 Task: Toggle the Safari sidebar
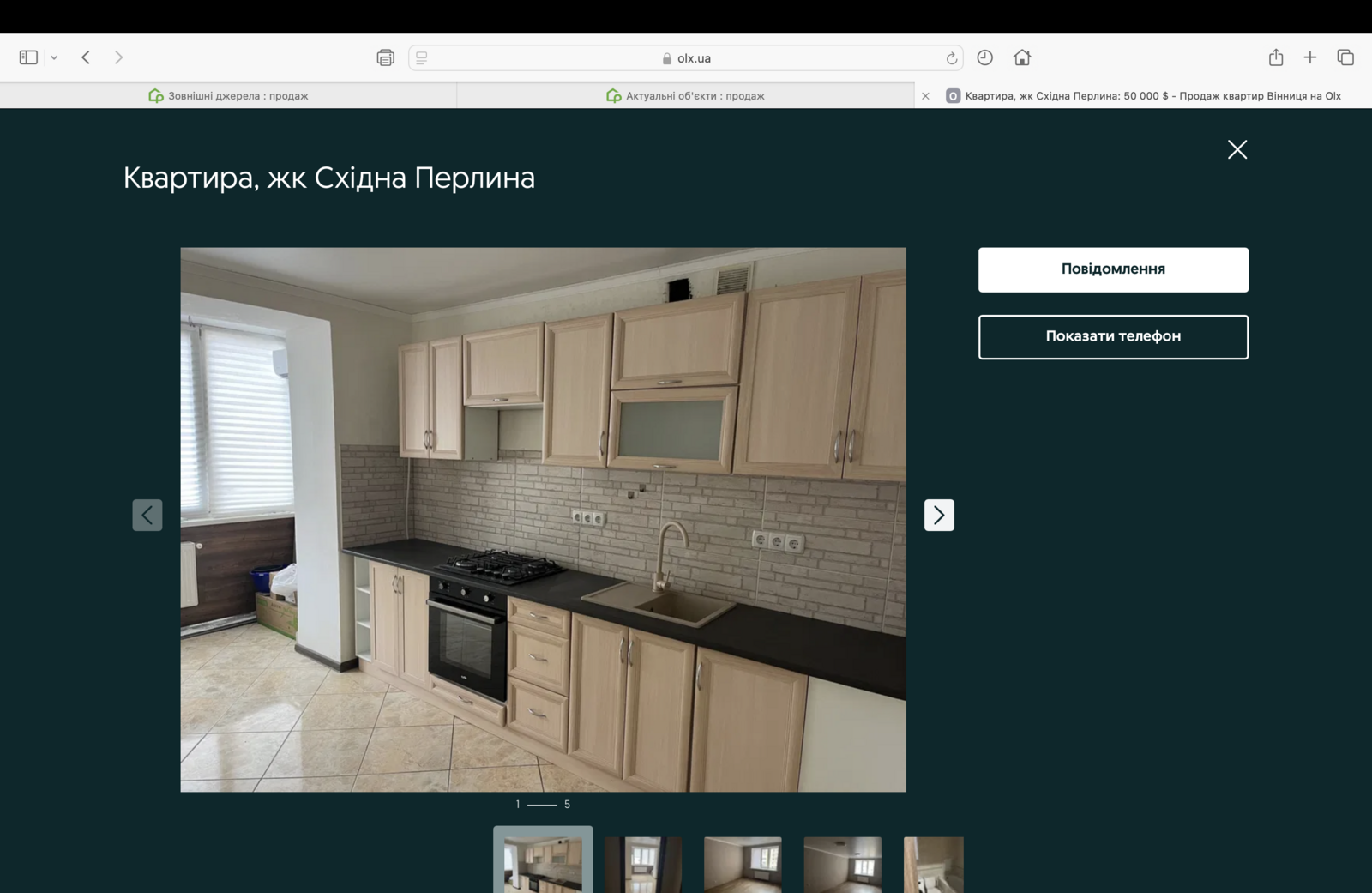tap(28, 57)
